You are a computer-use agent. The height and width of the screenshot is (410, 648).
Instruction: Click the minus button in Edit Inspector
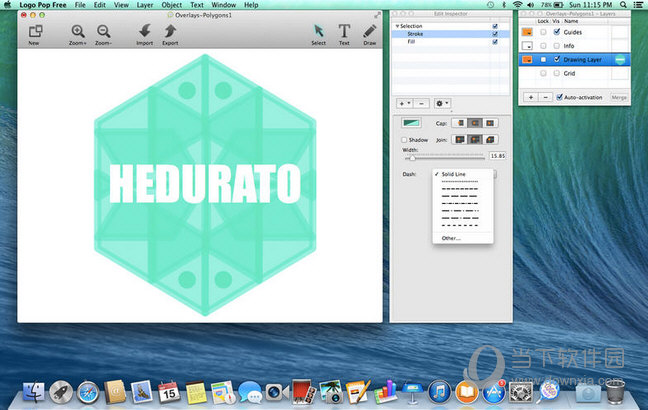tap(421, 103)
